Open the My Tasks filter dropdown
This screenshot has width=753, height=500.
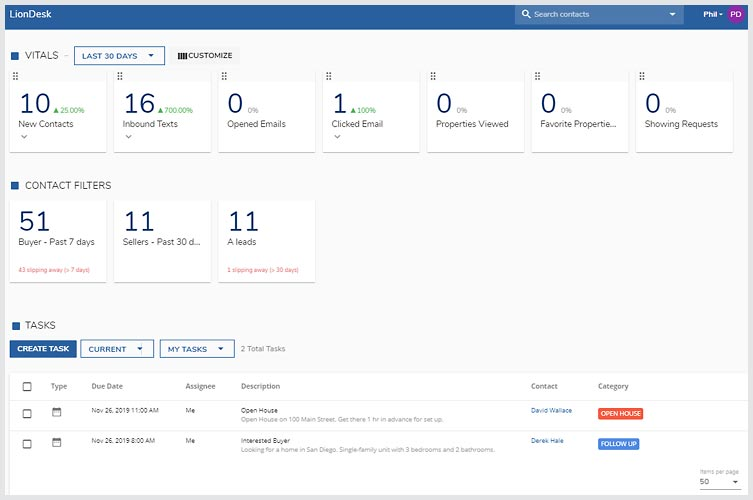click(196, 349)
